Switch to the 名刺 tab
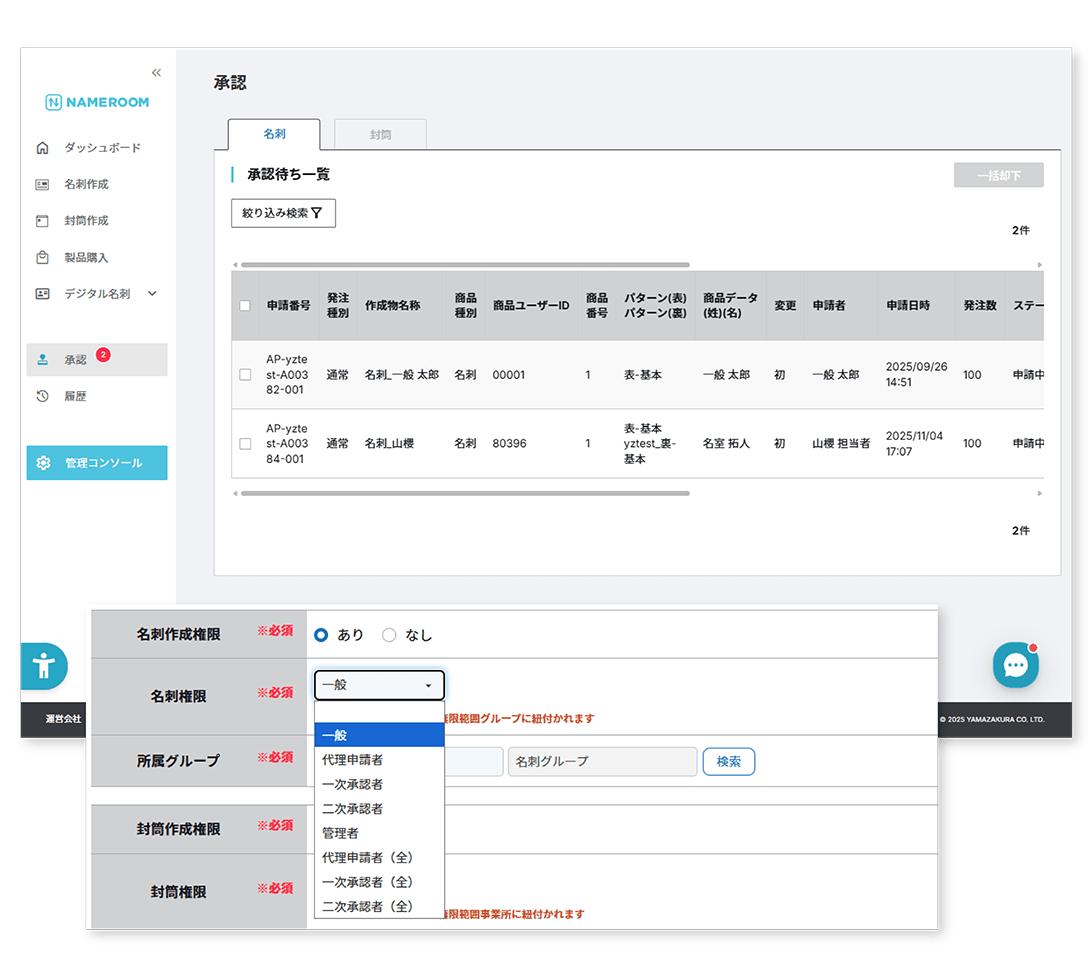 point(274,134)
